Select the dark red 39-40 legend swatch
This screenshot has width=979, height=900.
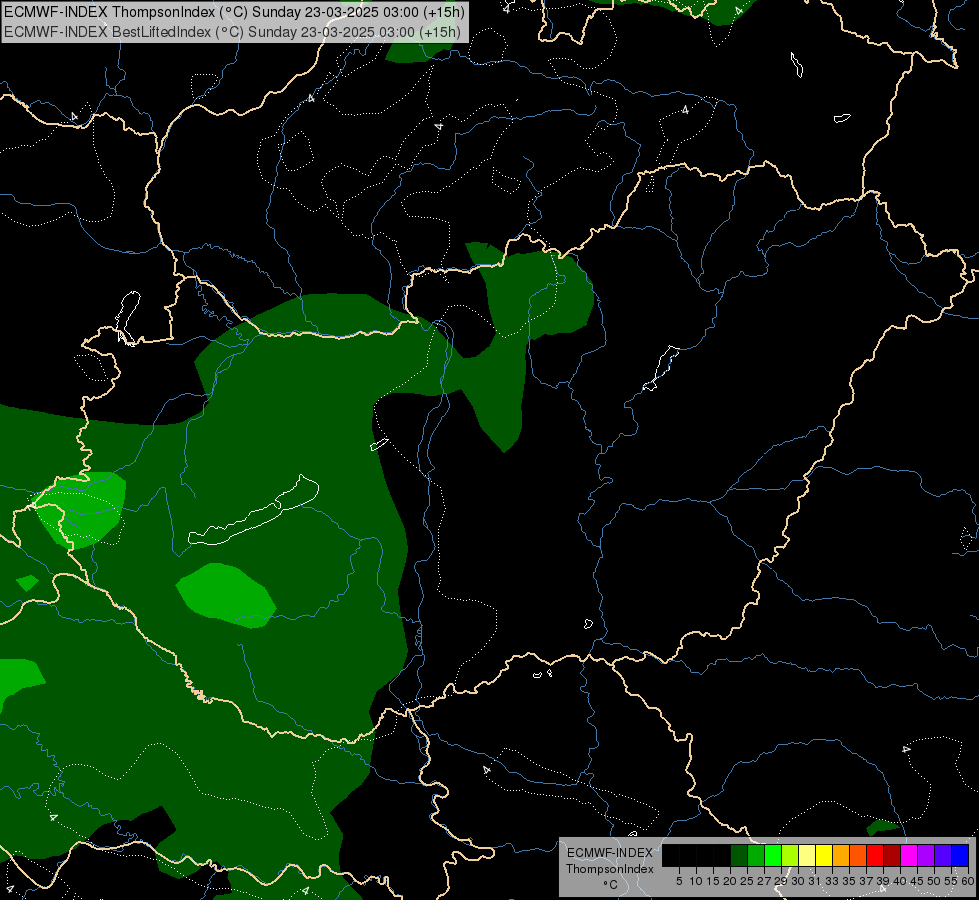click(892, 855)
